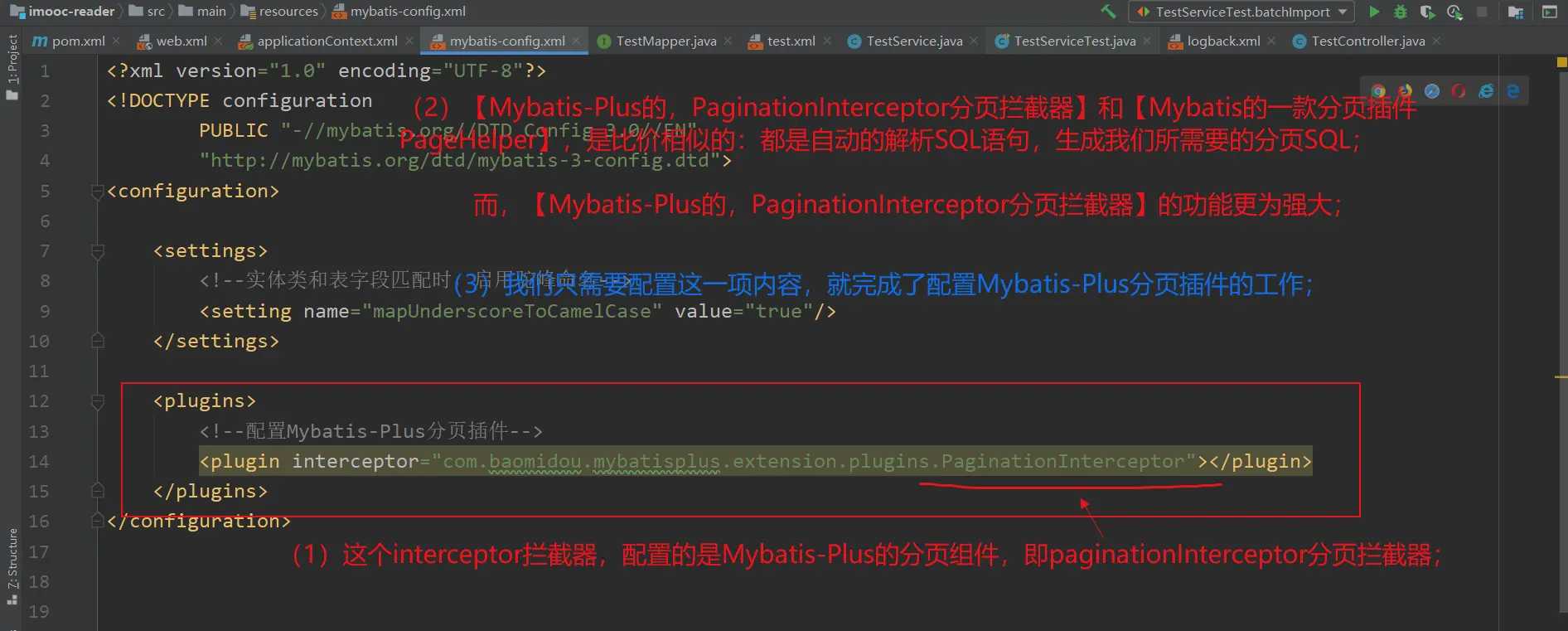Click the orange warning stripe on the error scrollbar

[1561, 378]
